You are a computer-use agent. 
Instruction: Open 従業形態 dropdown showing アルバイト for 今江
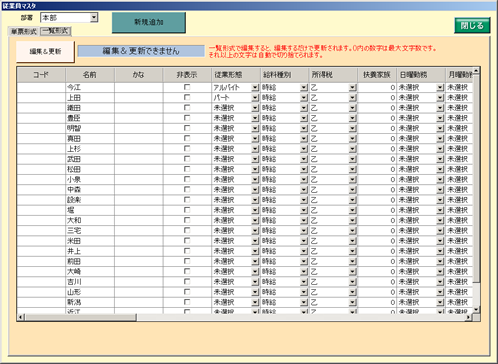pyautogui.click(x=255, y=88)
